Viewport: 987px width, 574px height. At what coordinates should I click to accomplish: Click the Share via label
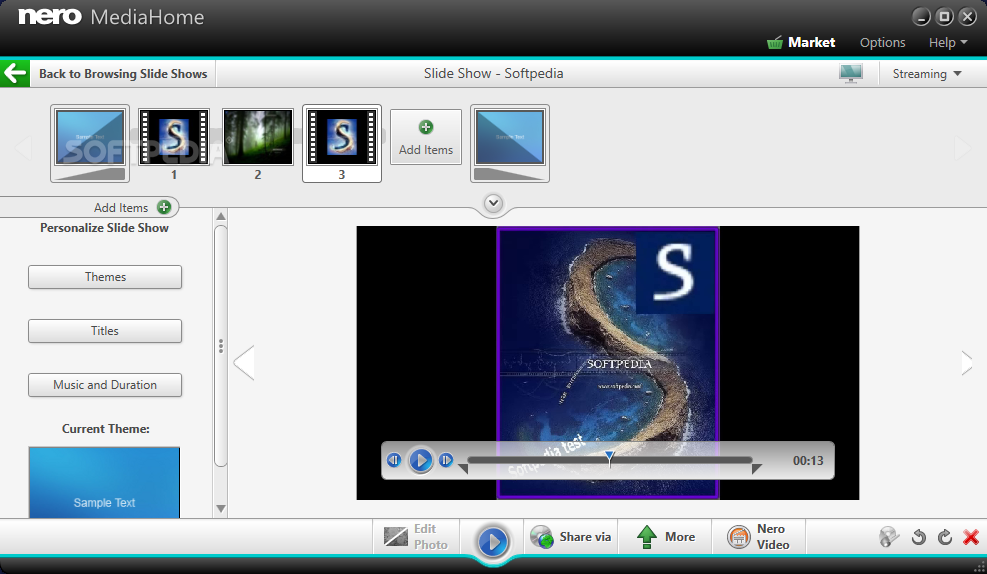pos(585,537)
